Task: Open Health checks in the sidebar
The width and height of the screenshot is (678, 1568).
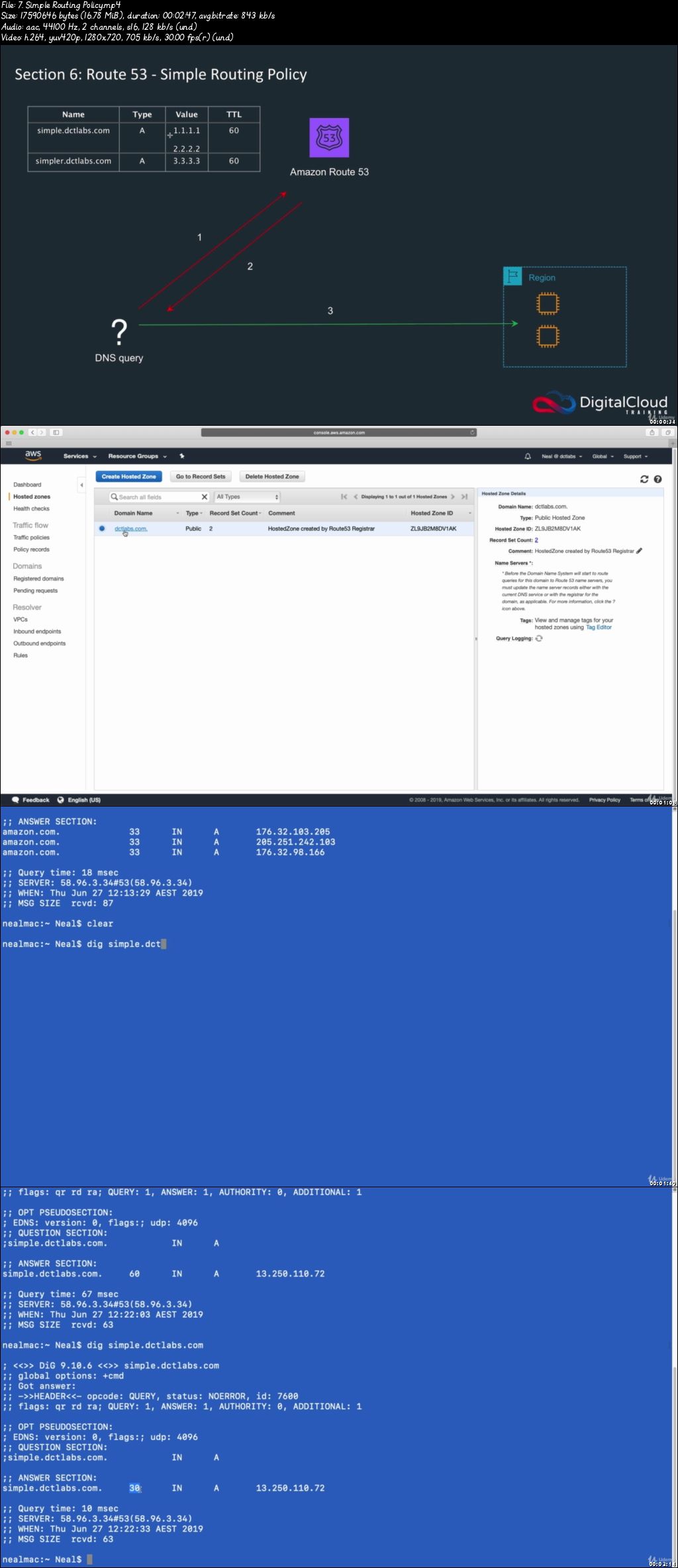Action: pyautogui.click(x=31, y=509)
